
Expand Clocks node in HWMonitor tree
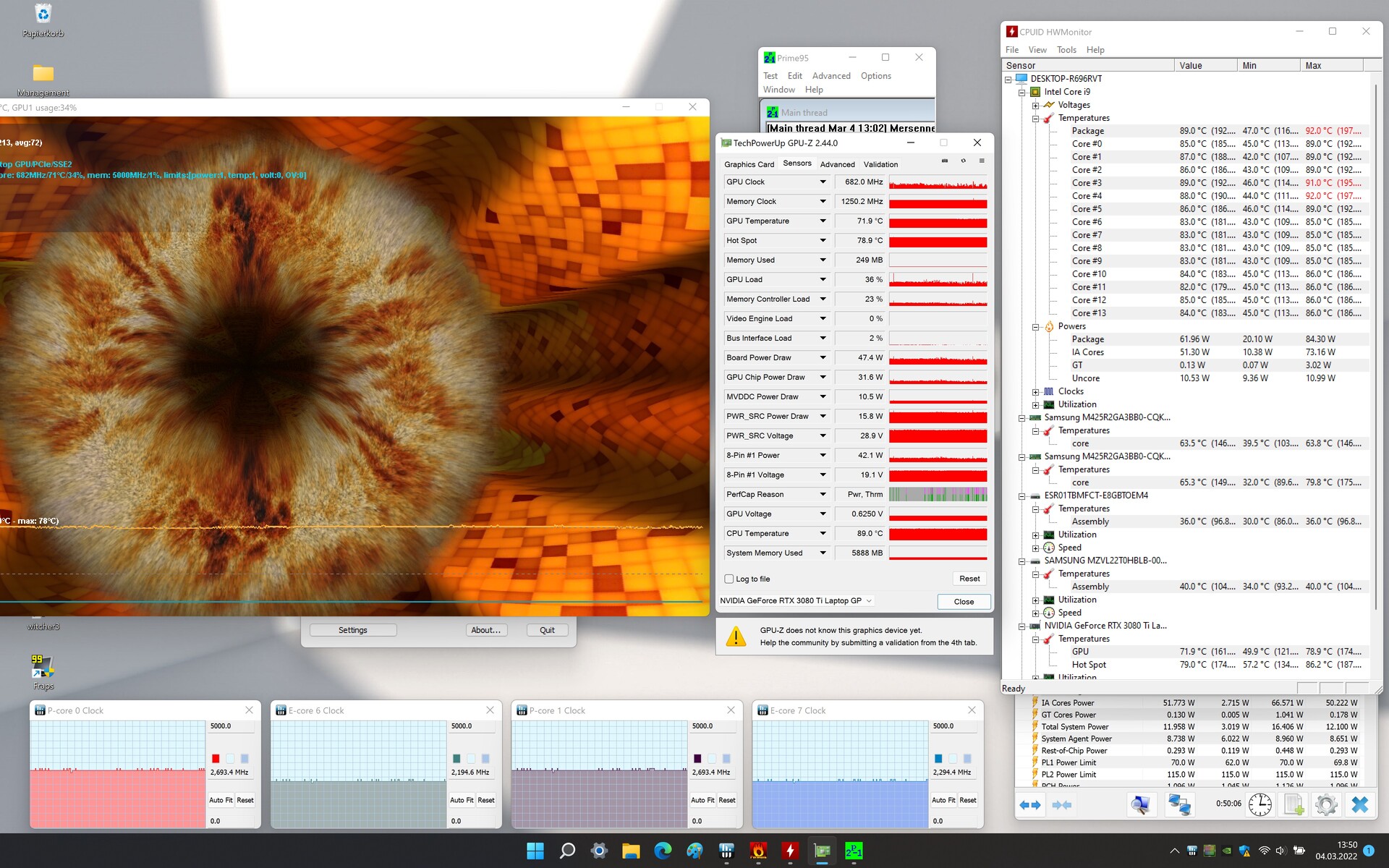tap(1035, 392)
